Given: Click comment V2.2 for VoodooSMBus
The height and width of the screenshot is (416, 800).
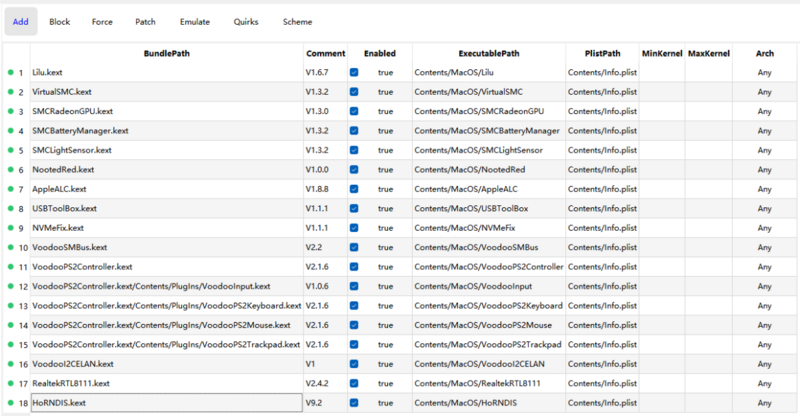Looking at the screenshot, I should [326, 247].
